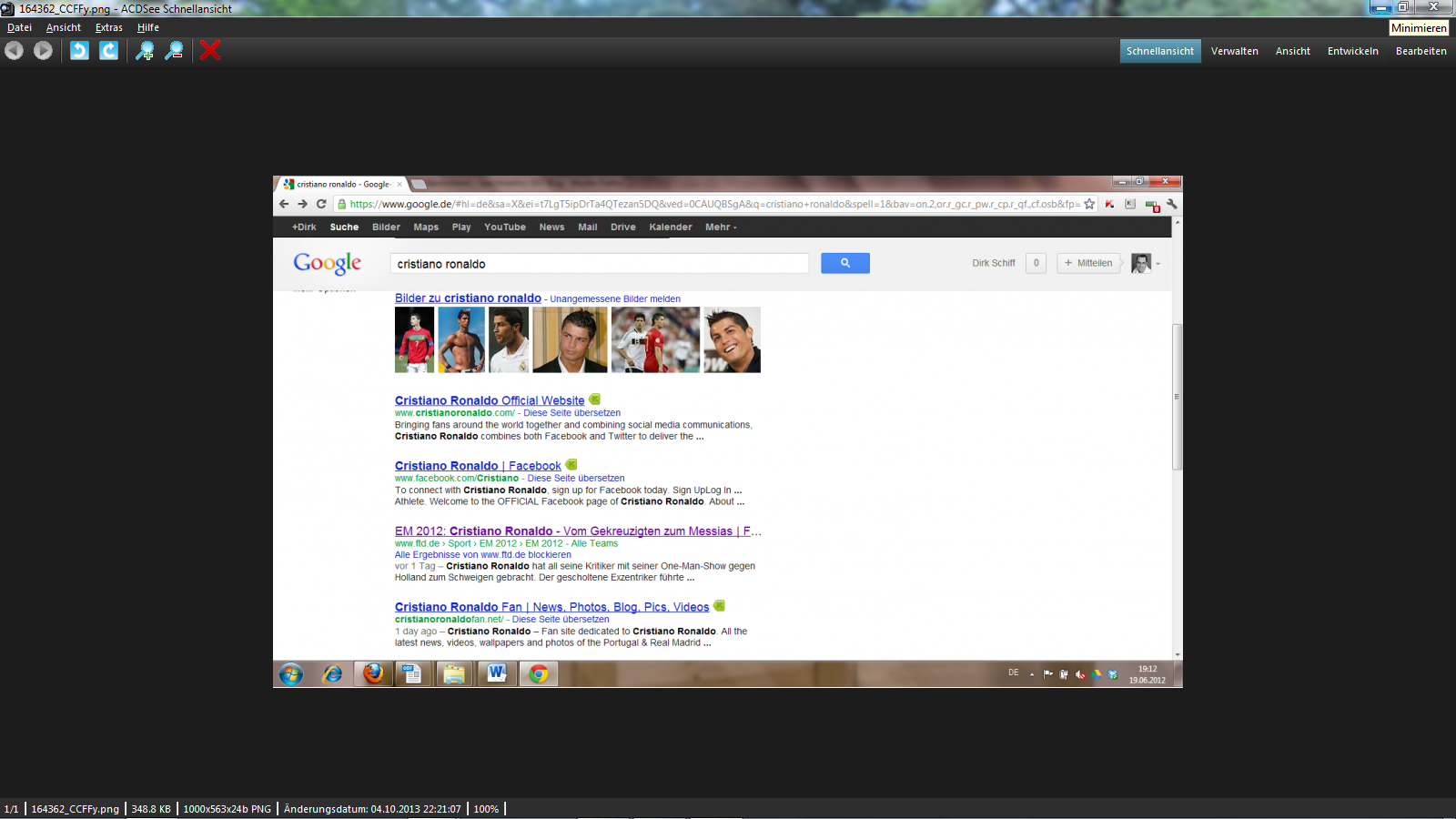The width and height of the screenshot is (1456, 819).
Task: Click the blue Google search button
Action: coord(845,263)
